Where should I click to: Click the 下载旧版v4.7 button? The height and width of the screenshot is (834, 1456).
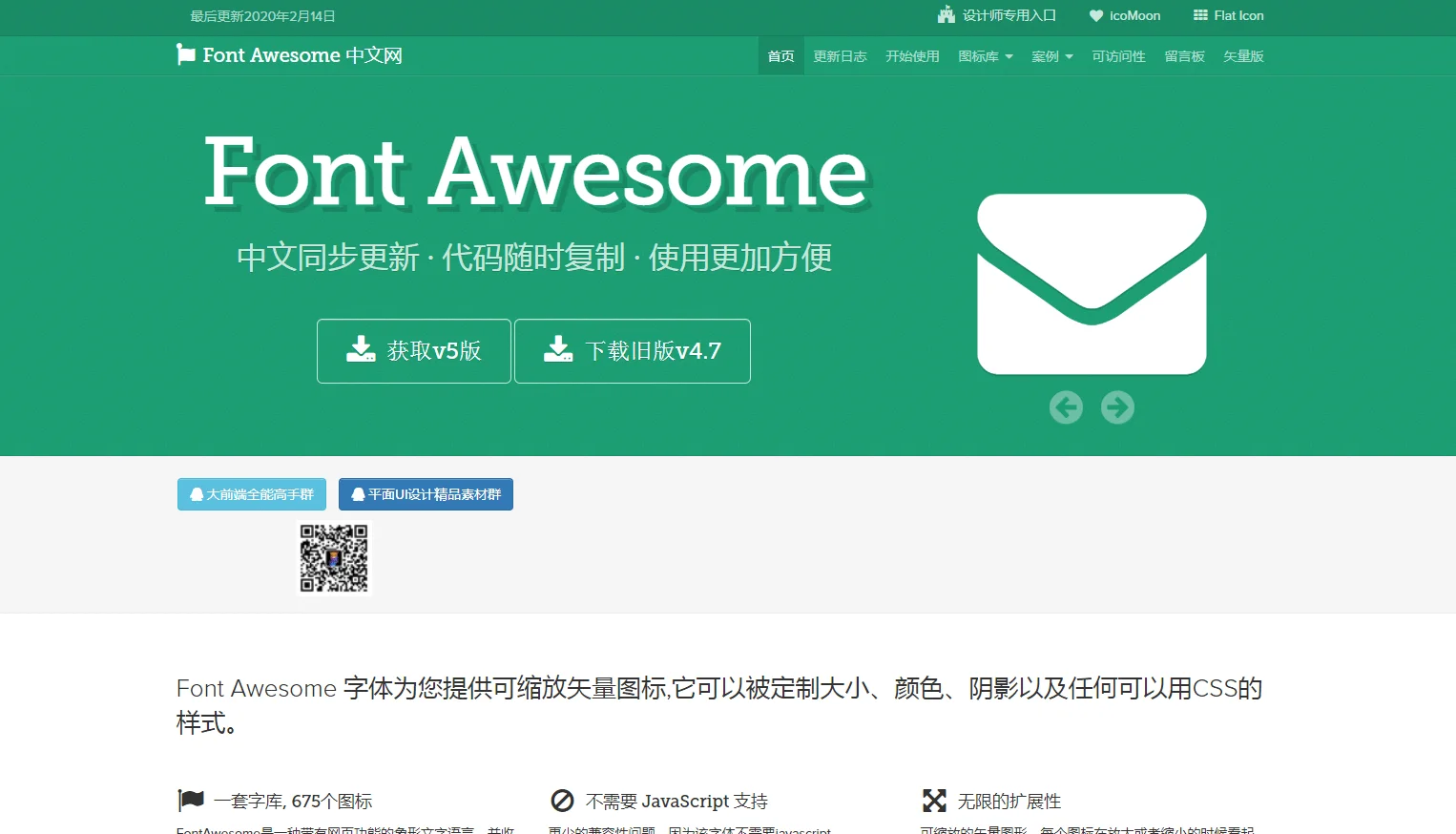point(633,351)
